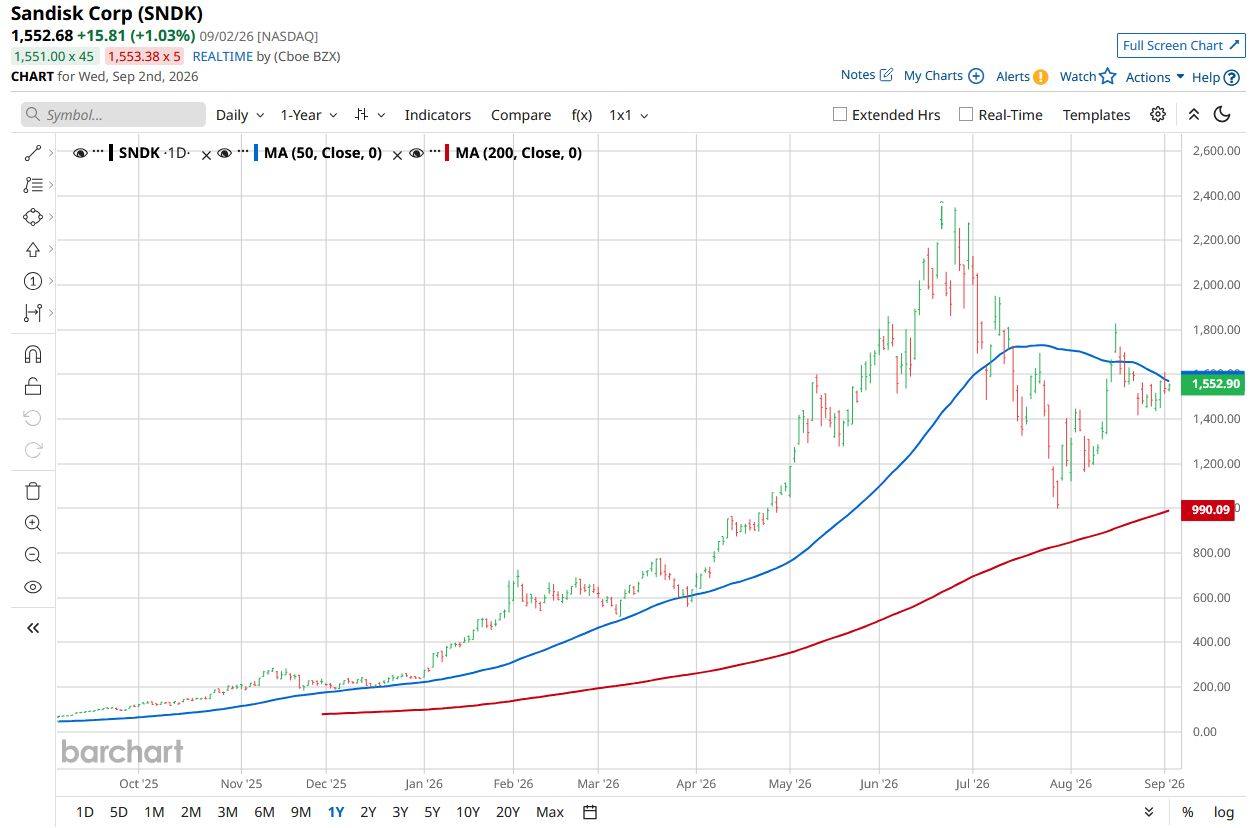This screenshot has height=828, width=1257.
Task: Open the Daily interval dropdown
Action: [x=240, y=115]
